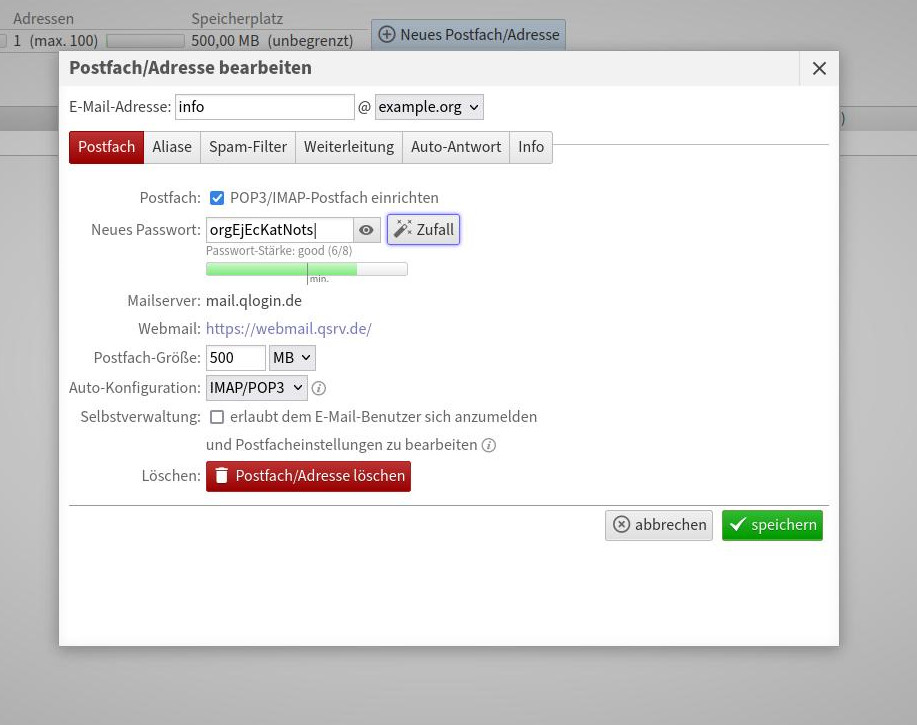Click the password strength bar
Image resolution: width=917 pixels, height=725 pixels.
(x=305, y=269)
